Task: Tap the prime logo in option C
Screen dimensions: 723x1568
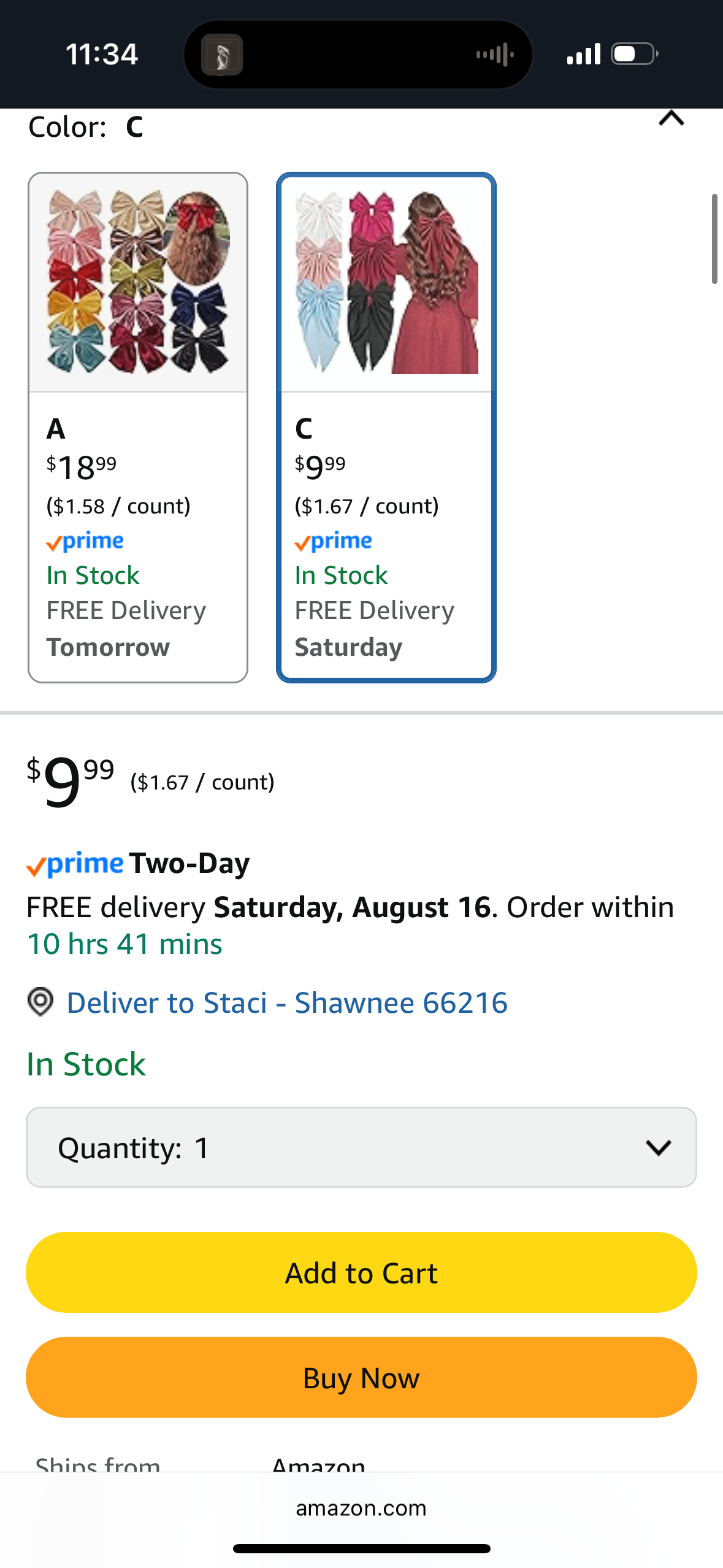Action: click(x=334, y=542)
